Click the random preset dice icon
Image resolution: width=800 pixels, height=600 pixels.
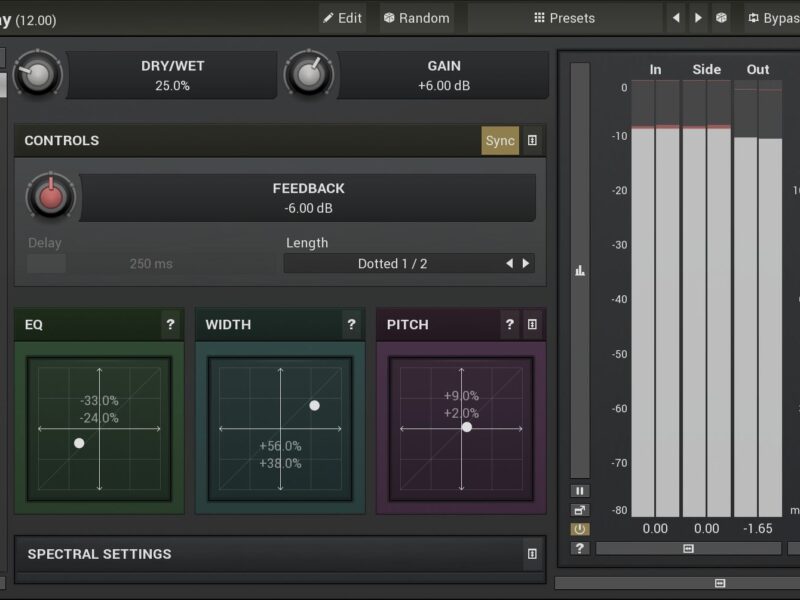[x=720, y=18]
